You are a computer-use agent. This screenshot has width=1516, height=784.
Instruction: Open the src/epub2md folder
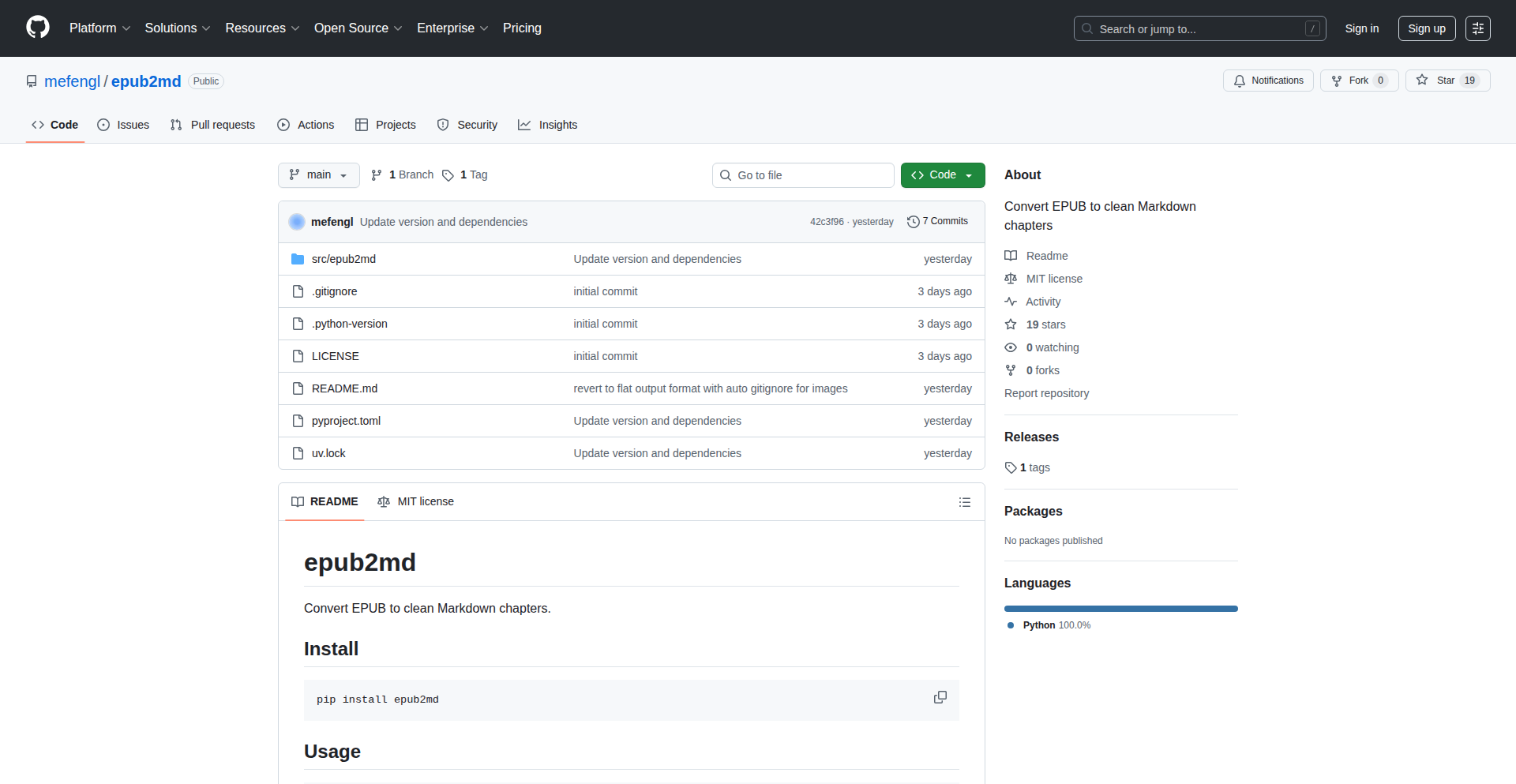click(x=343, y=259)
